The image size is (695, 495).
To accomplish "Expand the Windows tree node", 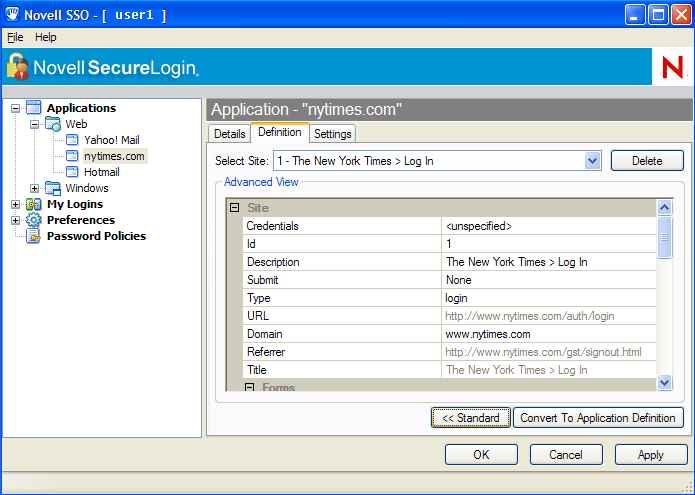I will click(x=34, y=188).
